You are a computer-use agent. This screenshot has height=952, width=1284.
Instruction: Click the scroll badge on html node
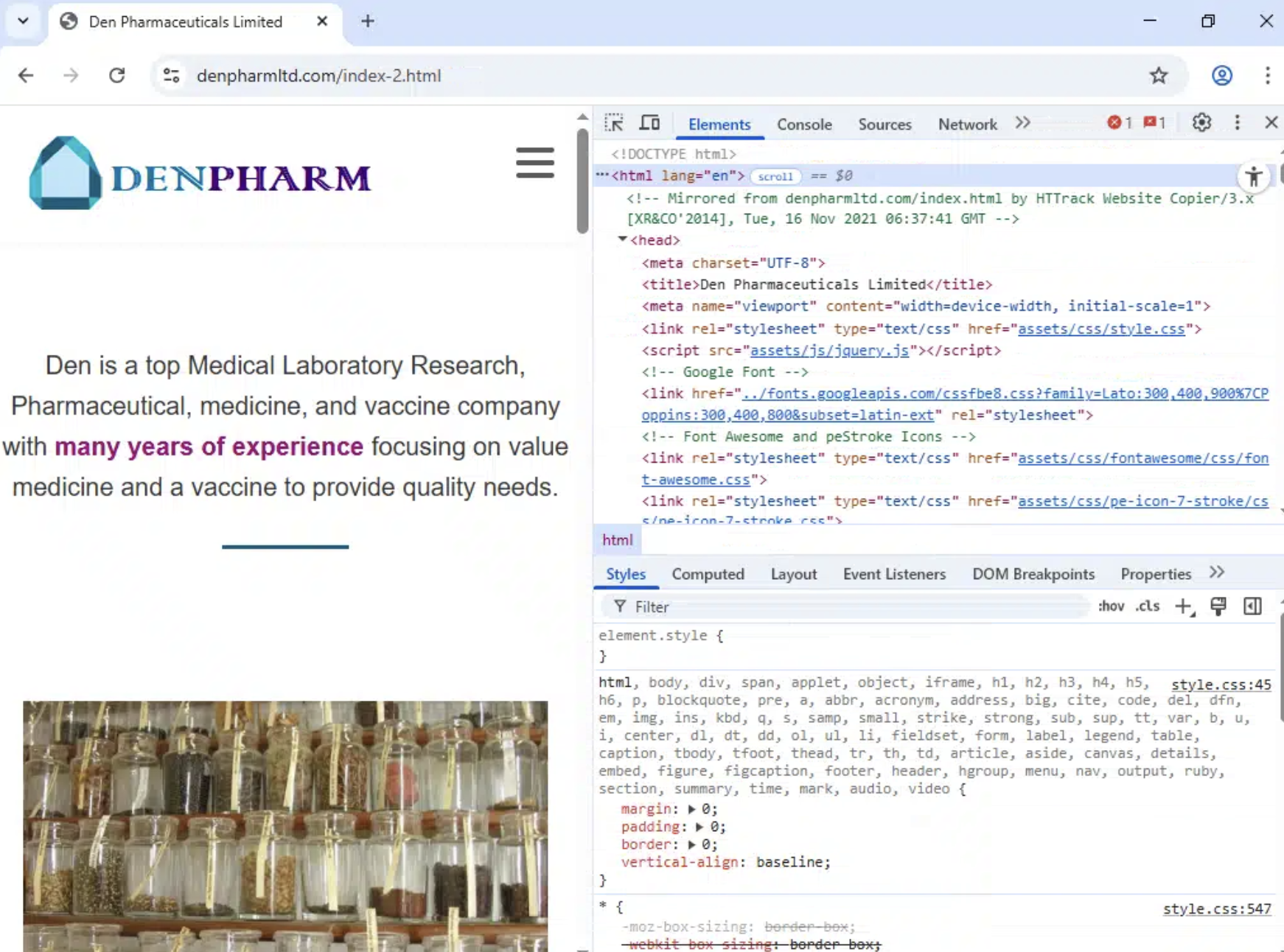click(x=775, y=176)
